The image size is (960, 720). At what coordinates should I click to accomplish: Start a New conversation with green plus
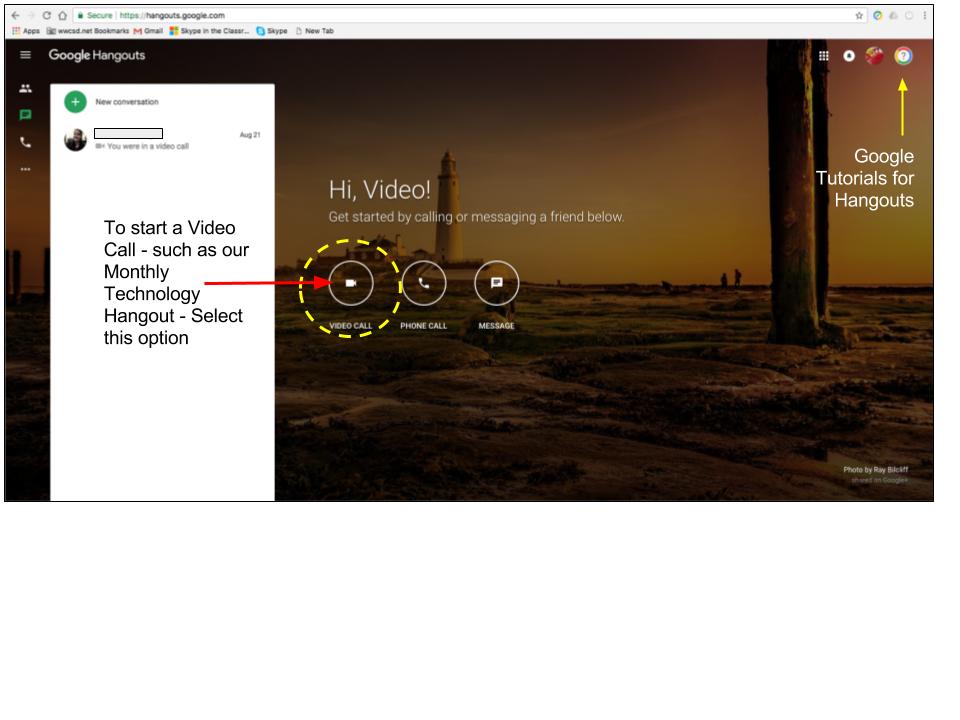pos(75,102)
